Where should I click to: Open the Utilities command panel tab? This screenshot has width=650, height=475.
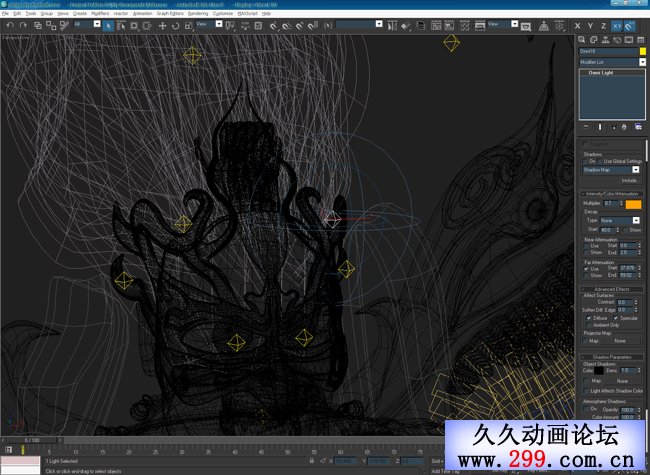[640, 40]
